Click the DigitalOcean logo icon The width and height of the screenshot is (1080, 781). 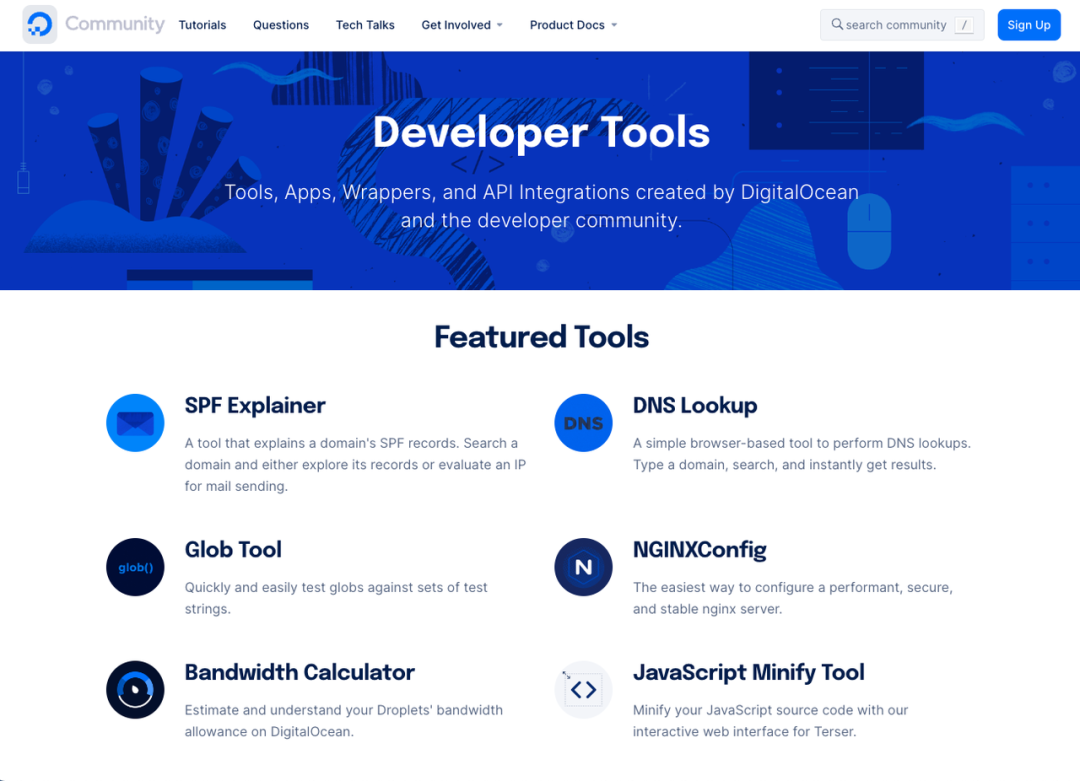click(x=40, y=25)
